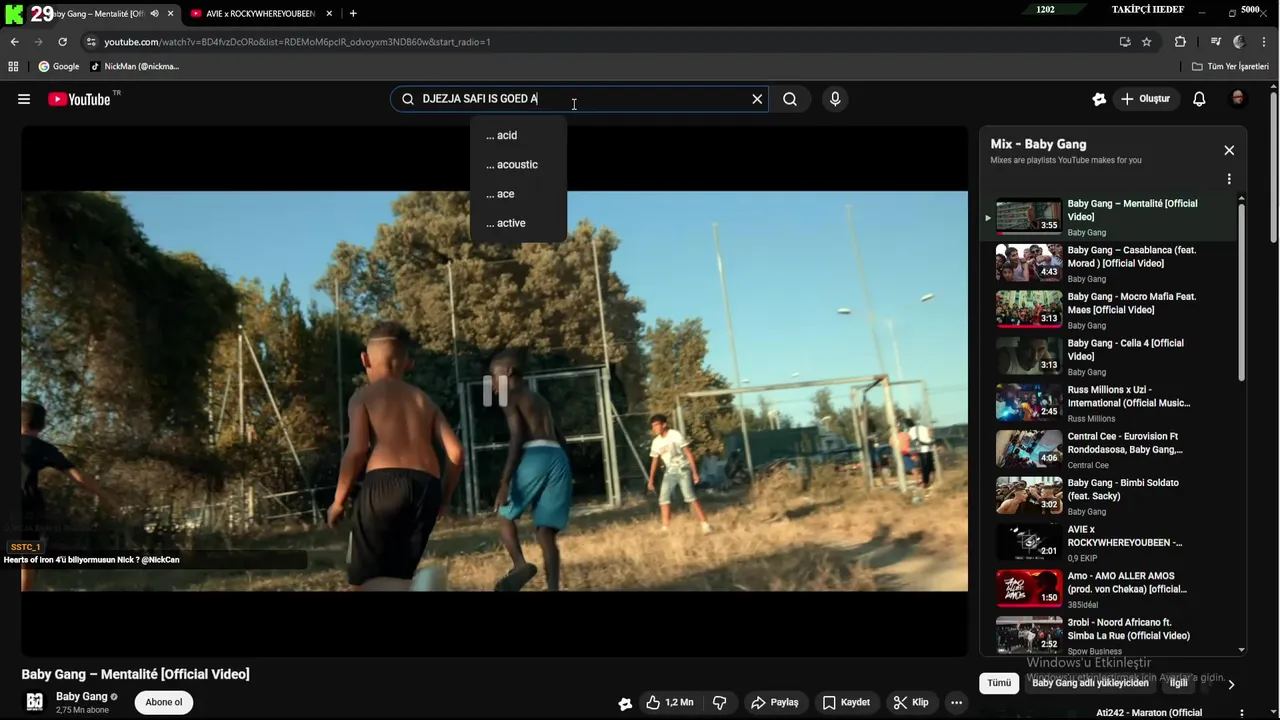Play AVIE x ROCKYWHEREYOUBEEN playlist item
This screenshot has height=720, width=1280.
[x=1108, y=542]
